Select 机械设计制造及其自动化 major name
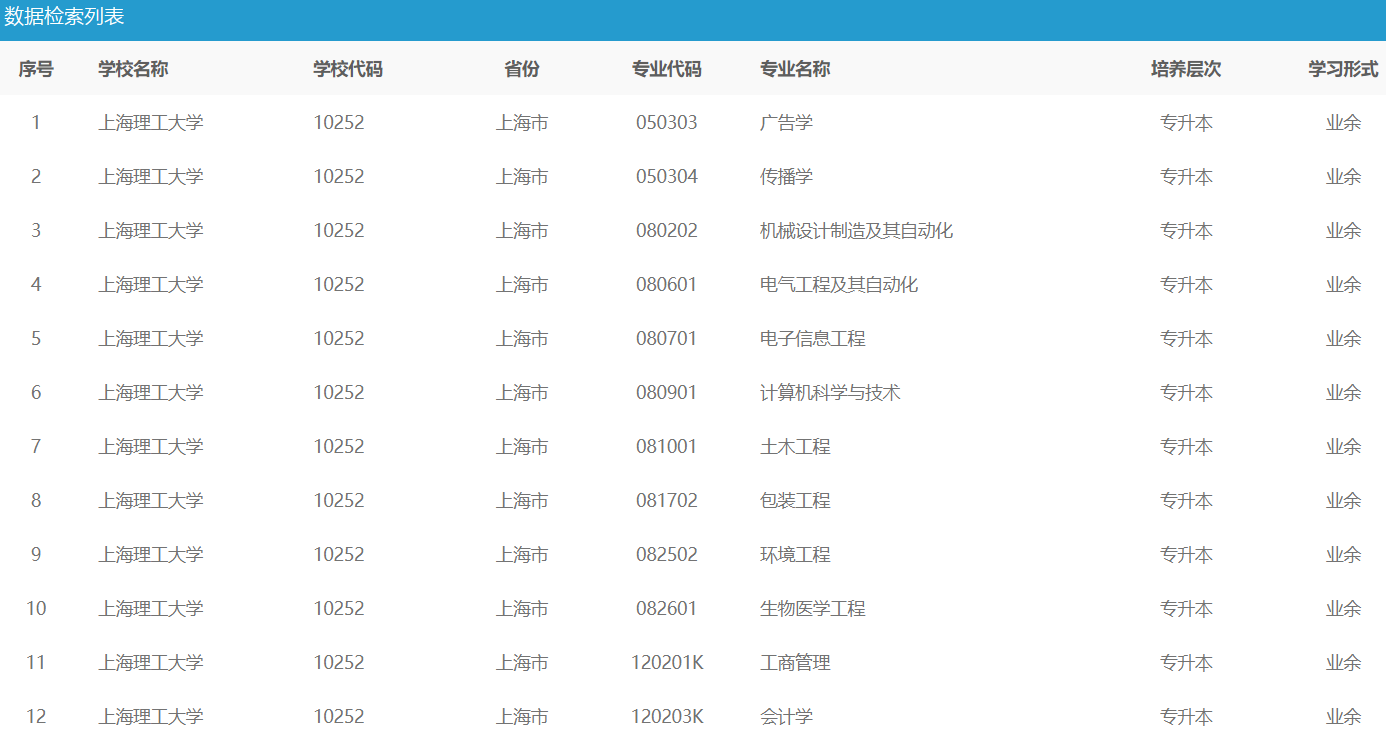The image size is (1386, 738). point(856,231)
